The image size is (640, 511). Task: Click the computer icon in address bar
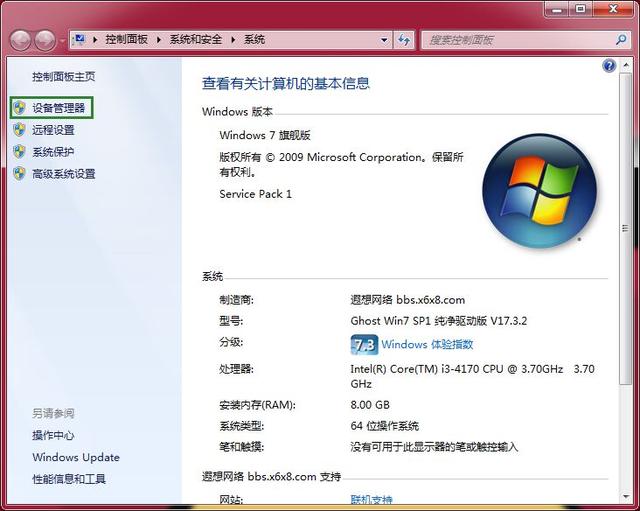[79, 40]
